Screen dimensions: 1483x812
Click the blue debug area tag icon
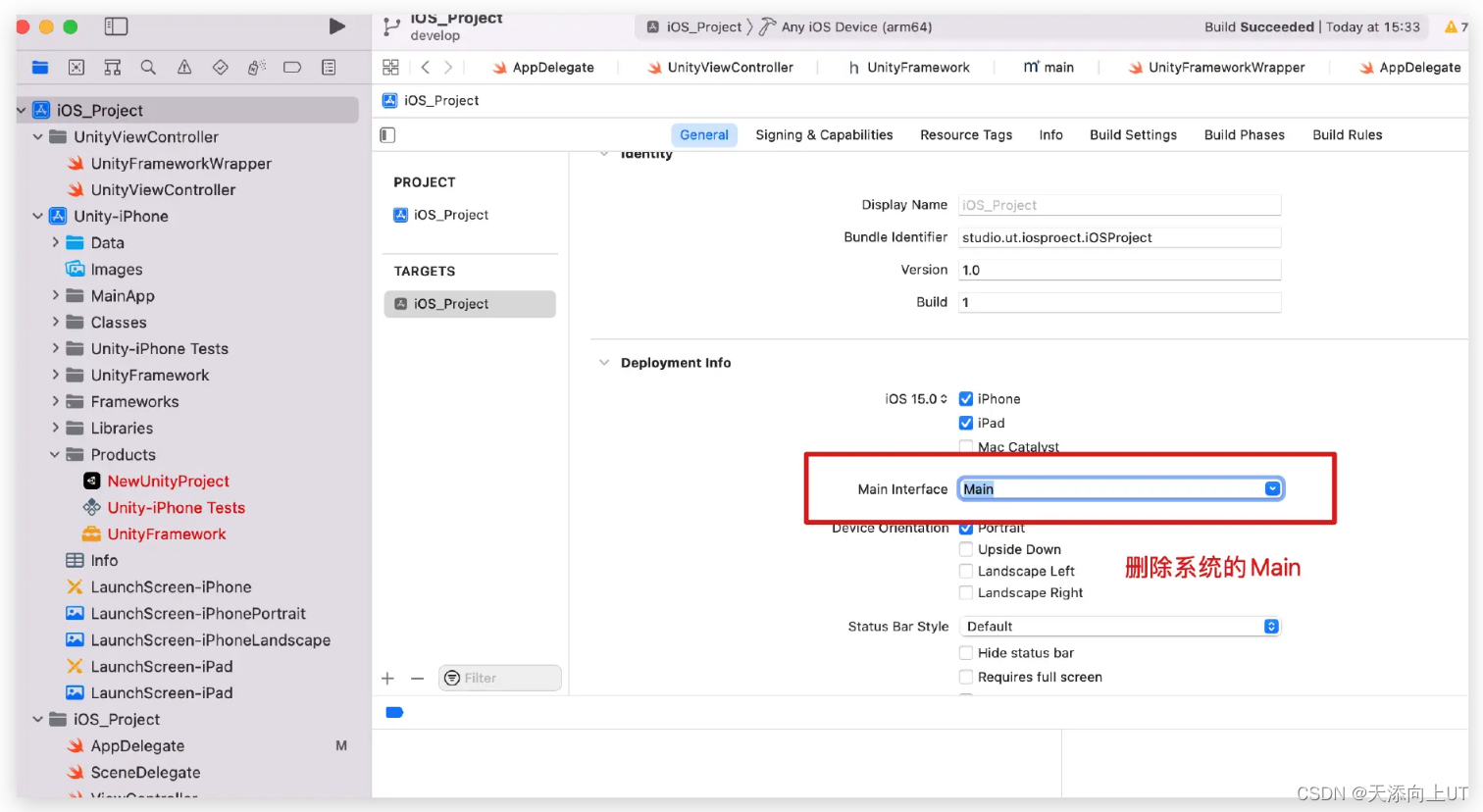[394, 712]
